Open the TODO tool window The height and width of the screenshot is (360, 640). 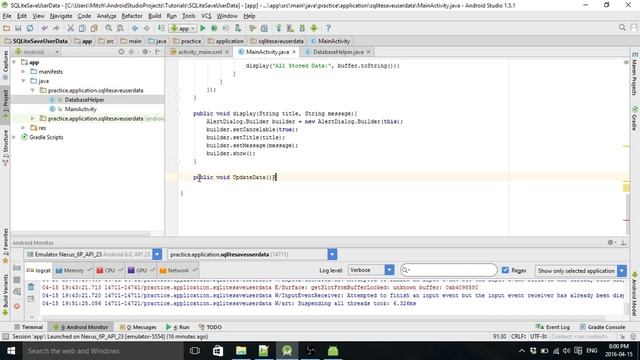tap(210, 327)
